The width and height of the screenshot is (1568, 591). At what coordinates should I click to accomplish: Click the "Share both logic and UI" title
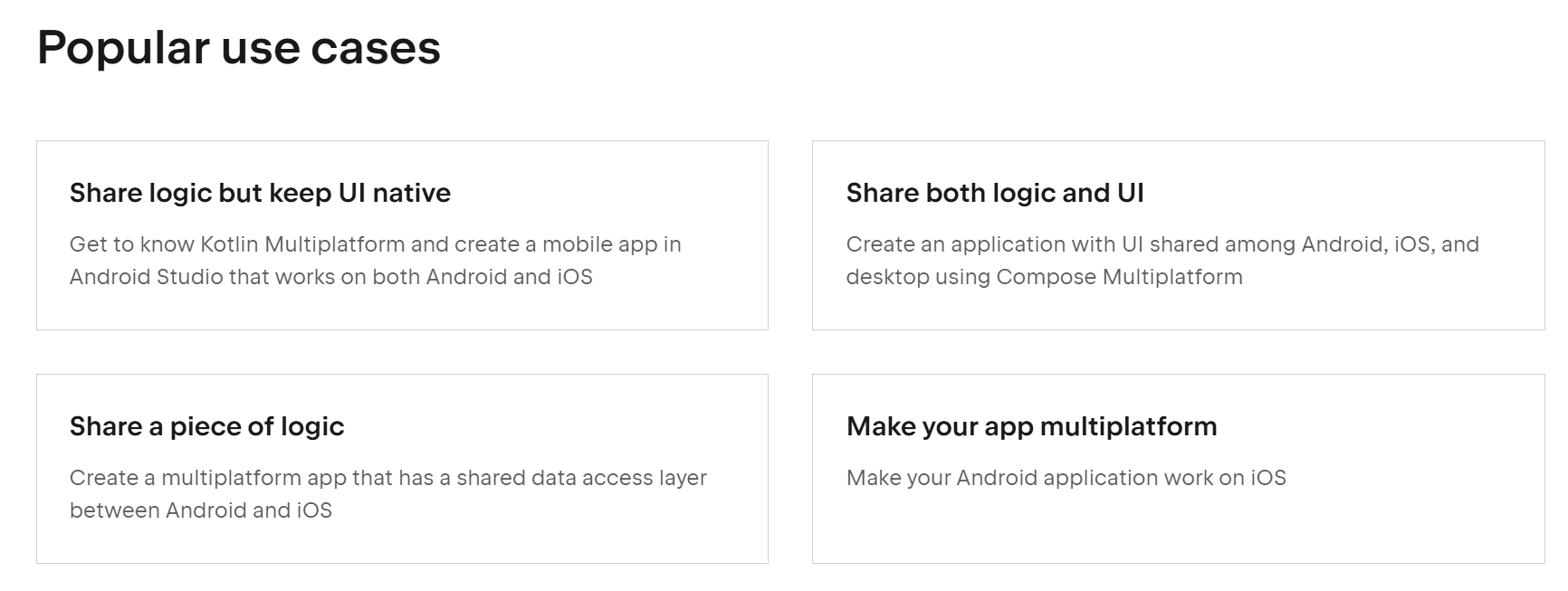(995, 193)
